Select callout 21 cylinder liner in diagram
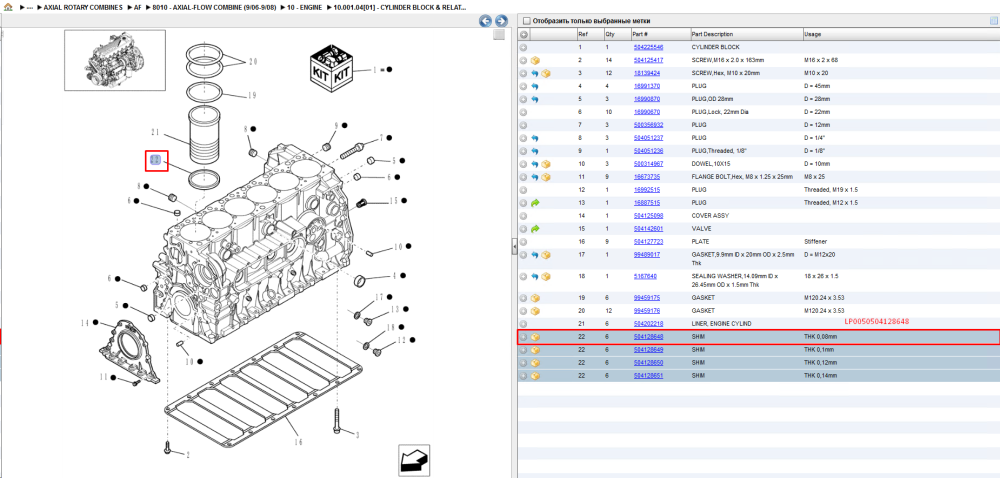The width and height of the screenshot is (1000, 478). click(155, 133)
